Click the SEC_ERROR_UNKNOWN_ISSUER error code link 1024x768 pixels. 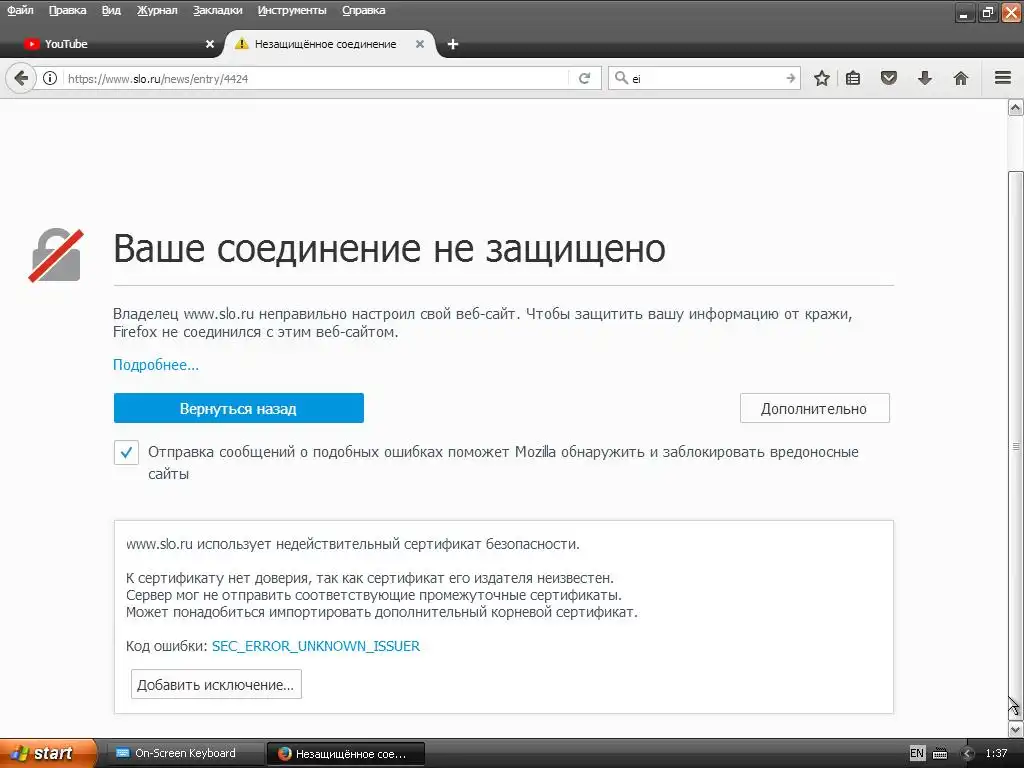[316, 646]
